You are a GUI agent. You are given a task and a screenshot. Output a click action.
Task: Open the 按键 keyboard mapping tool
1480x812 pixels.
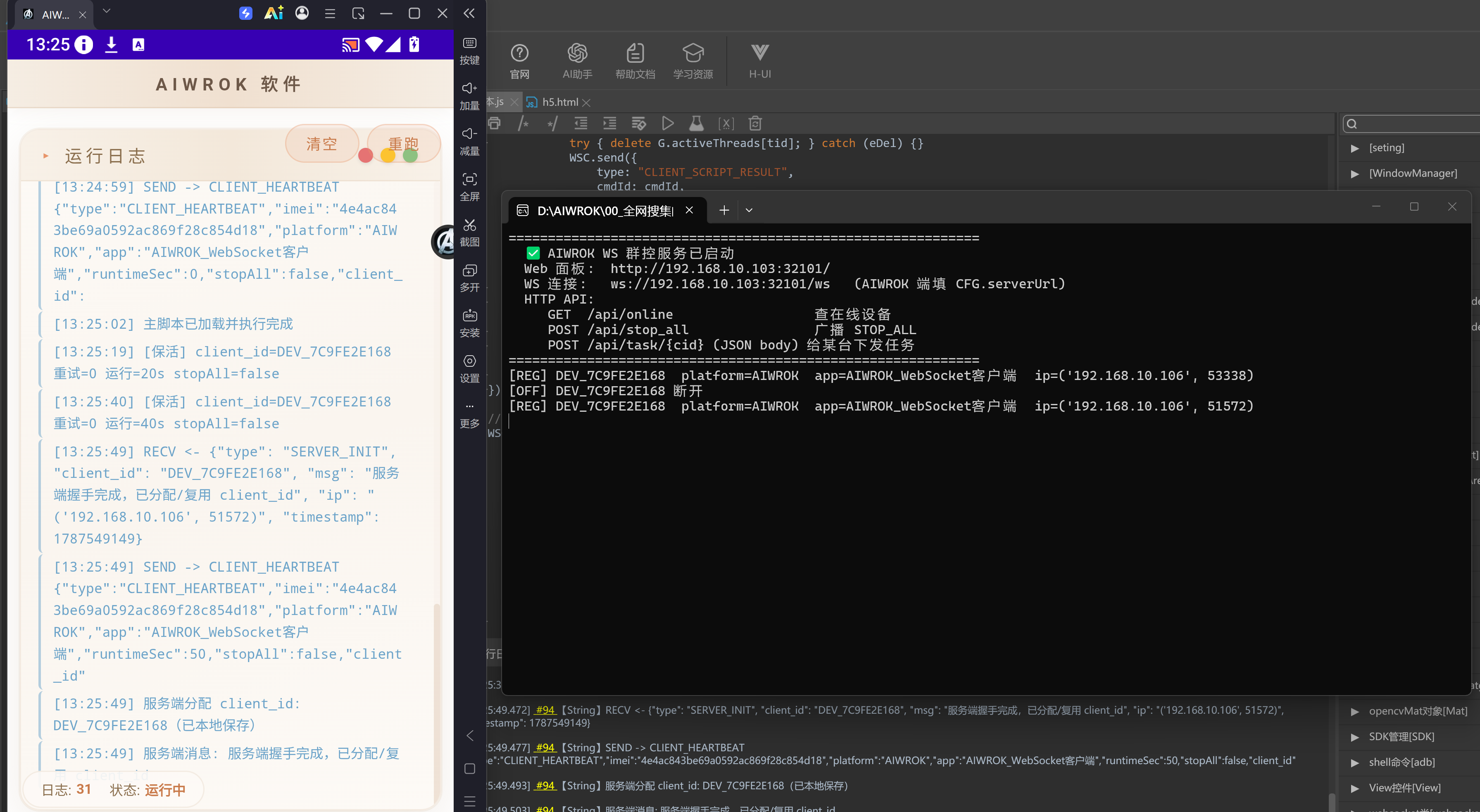point(469,51)
